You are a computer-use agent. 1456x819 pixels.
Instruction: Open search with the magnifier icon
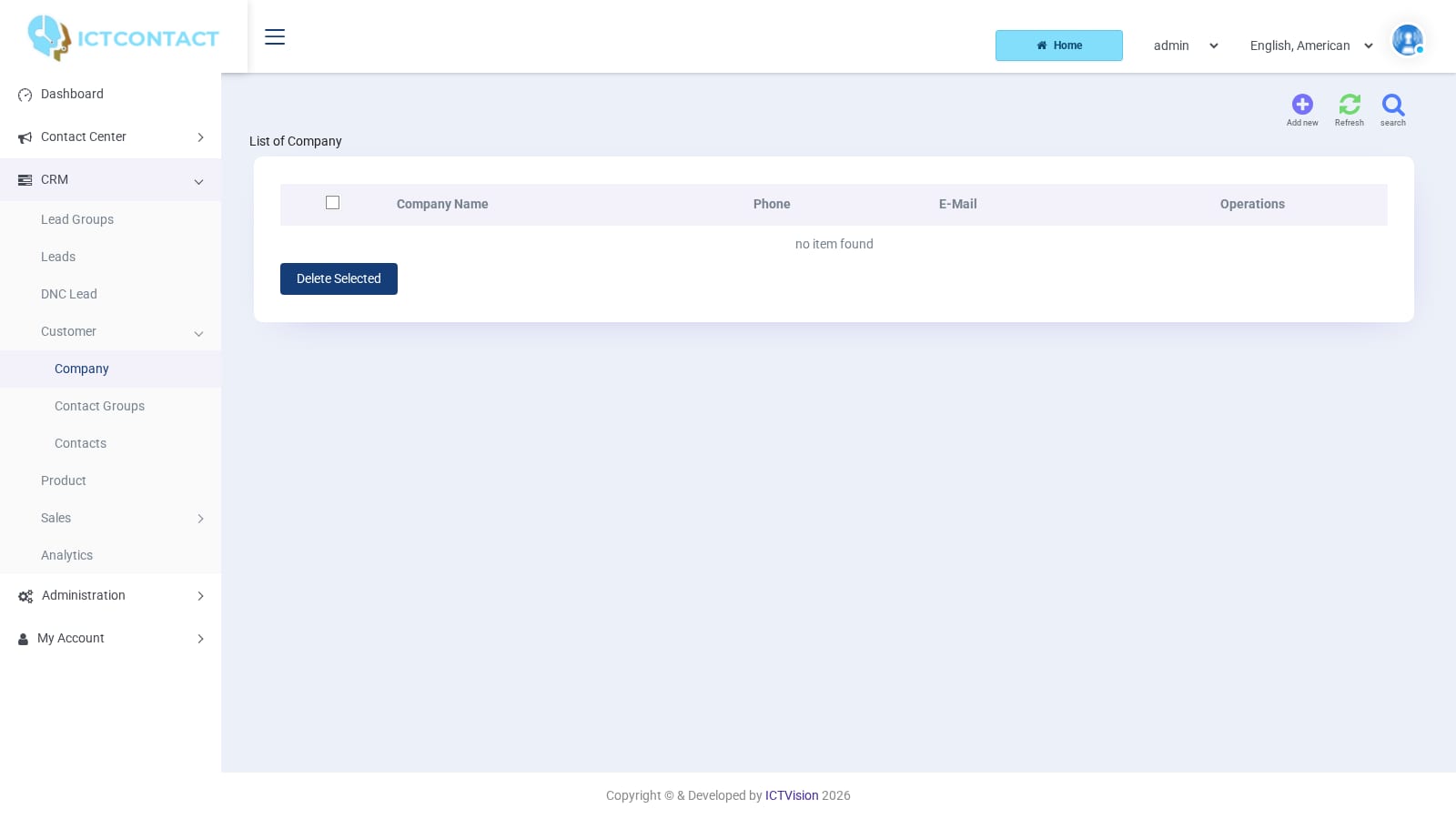(1393, 105)
